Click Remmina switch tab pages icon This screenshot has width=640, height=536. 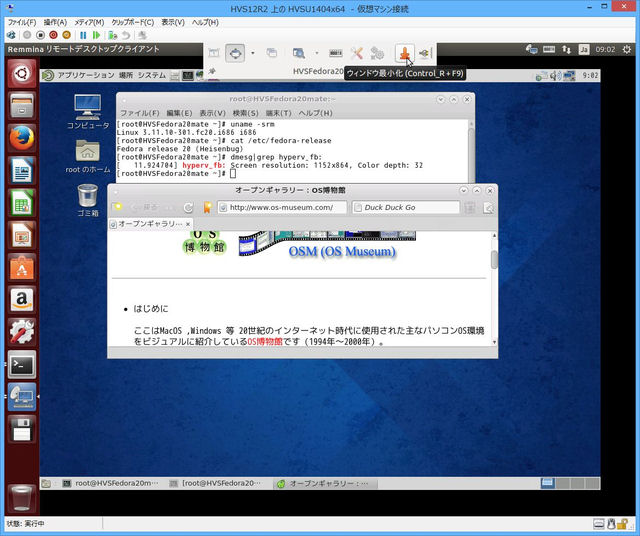pyautogui.click(x=271, y=53)
